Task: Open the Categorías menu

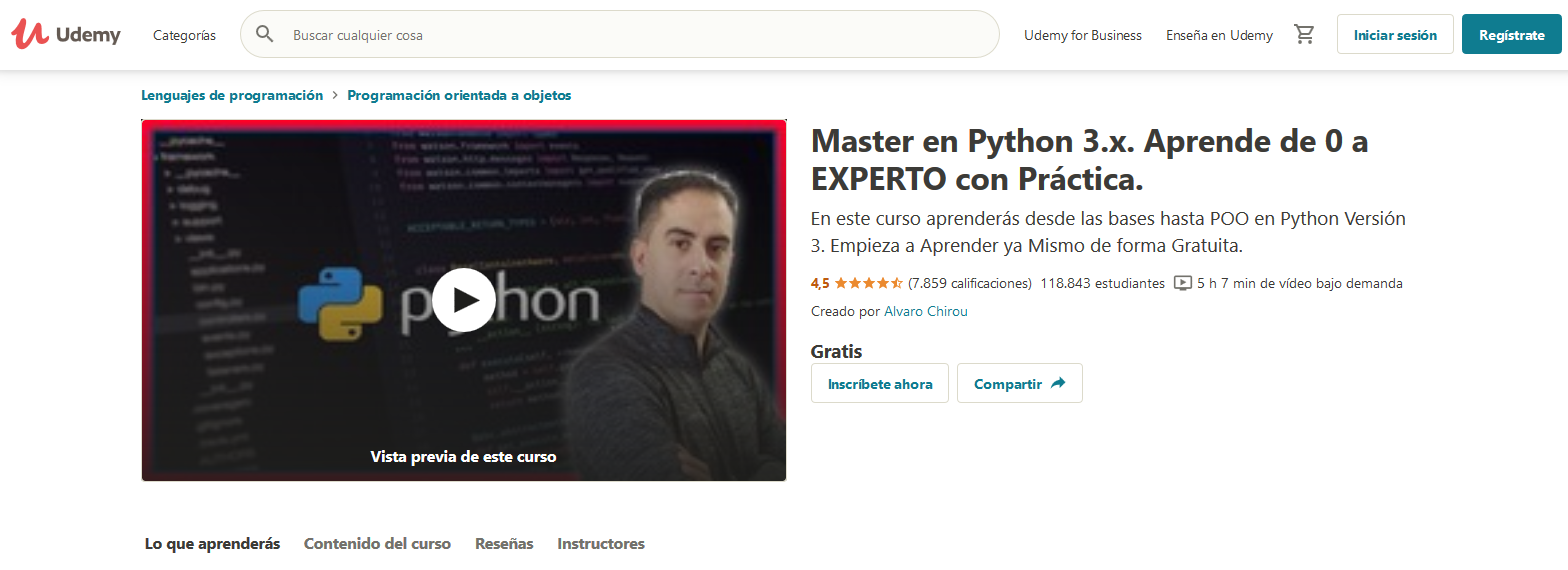Action: click(x=184, y=35)
